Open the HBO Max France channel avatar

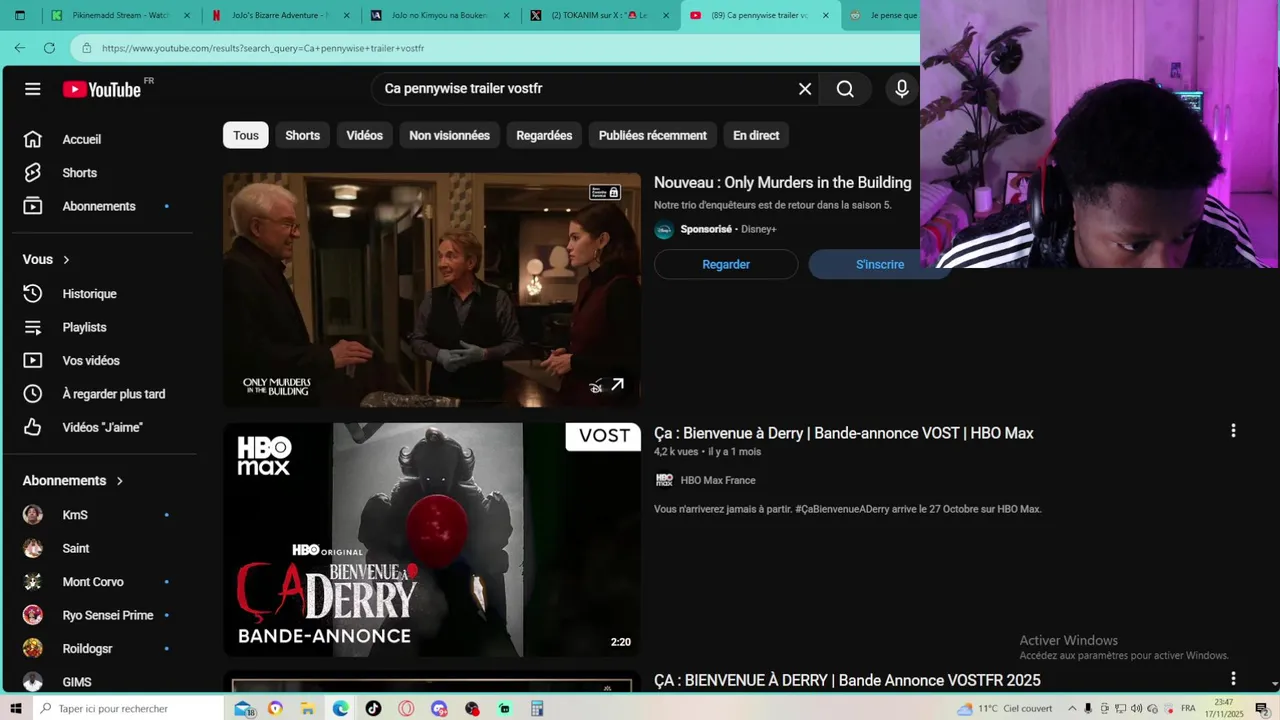coord(664,480)
